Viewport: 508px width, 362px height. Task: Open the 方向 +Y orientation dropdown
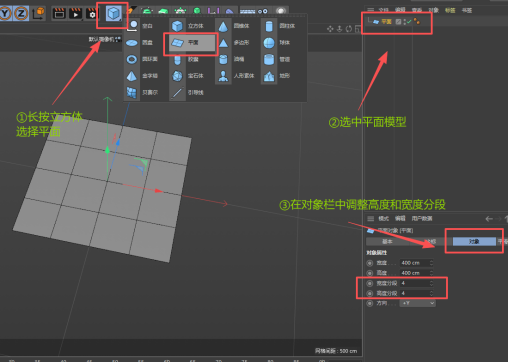[x=418, y=303]
